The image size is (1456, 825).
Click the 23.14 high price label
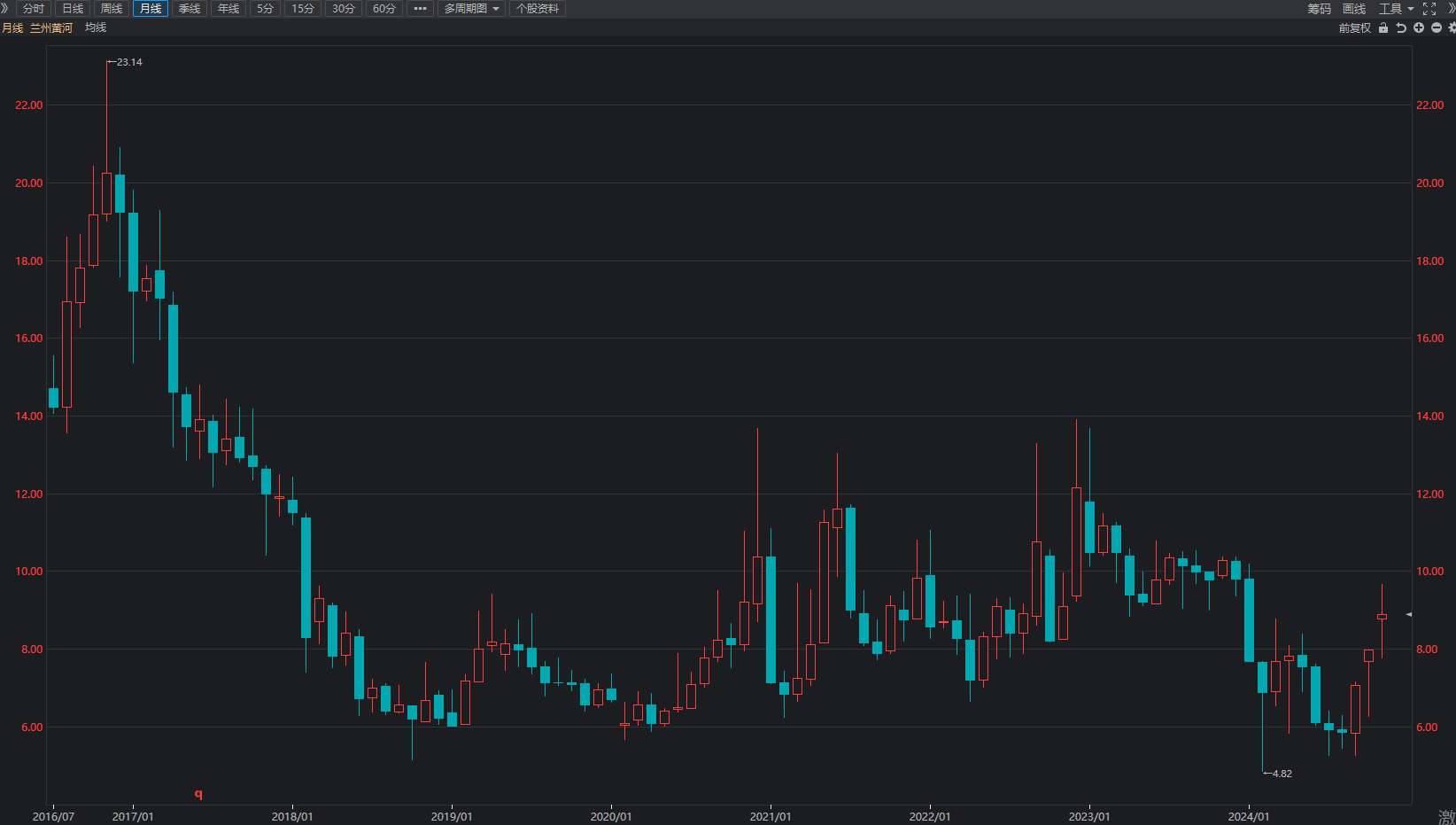129,62
